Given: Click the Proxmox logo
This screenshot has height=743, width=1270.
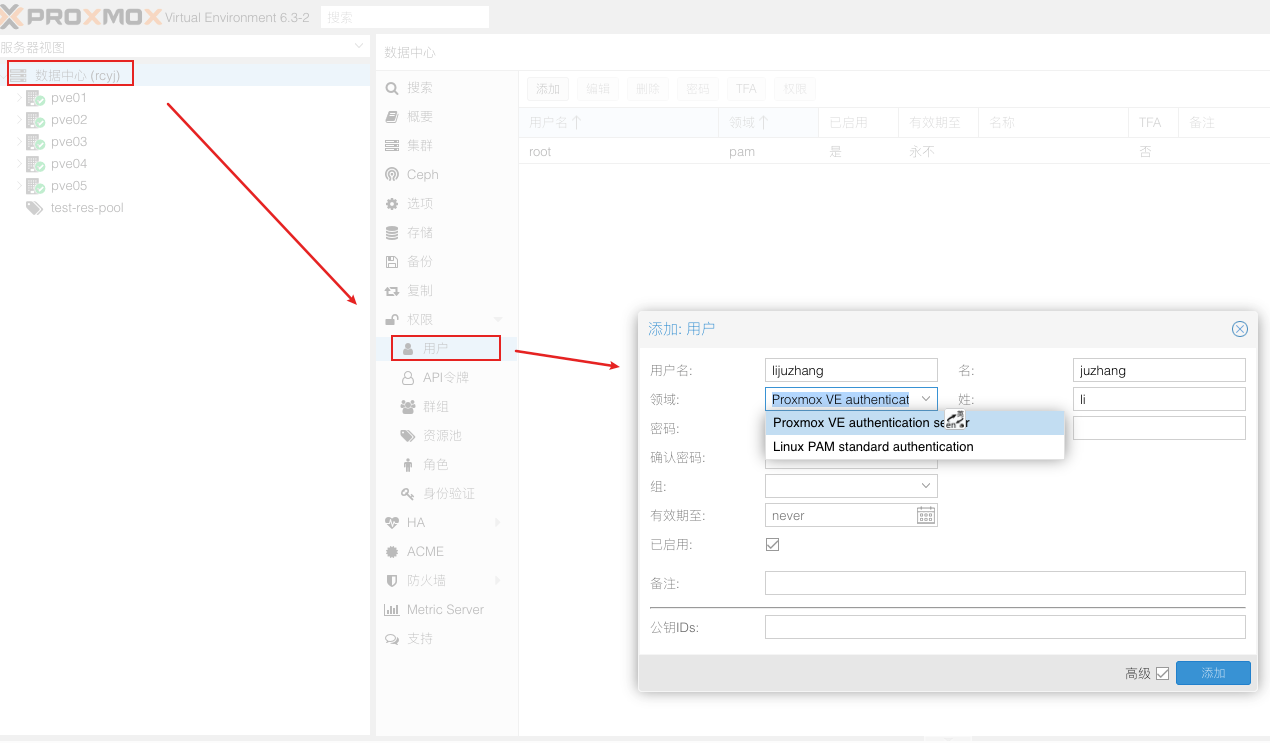Looking at the screenshot, I should [x=81, y=17].
